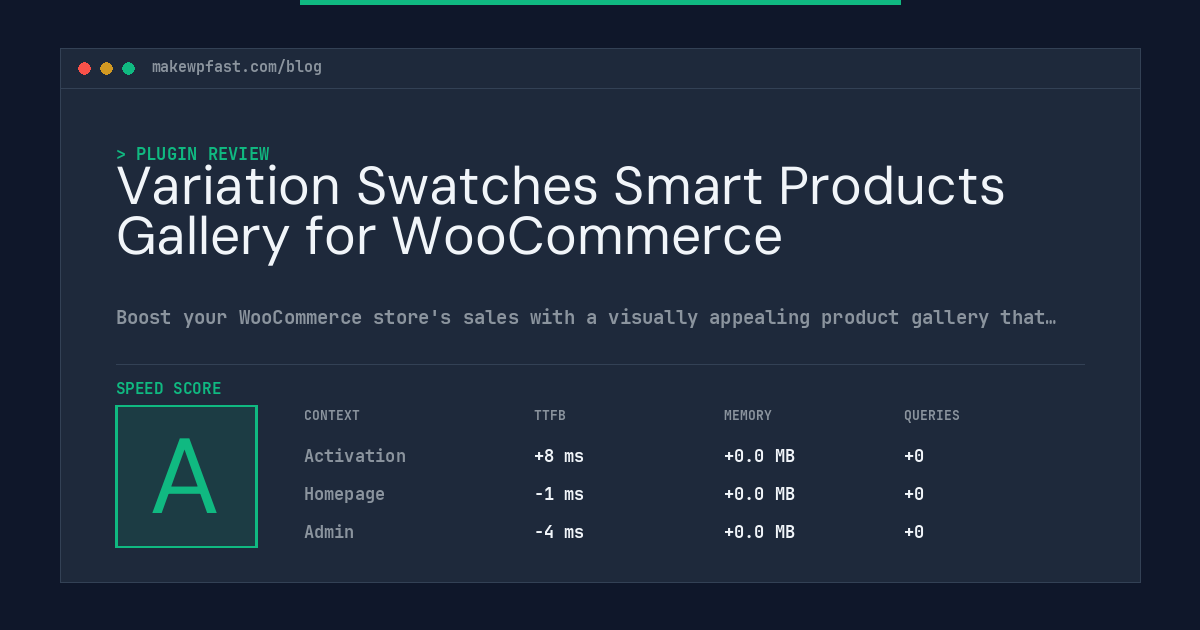Click the makewpfast.com/blog address text
The image size is (1200, 630).
point(237,67)
